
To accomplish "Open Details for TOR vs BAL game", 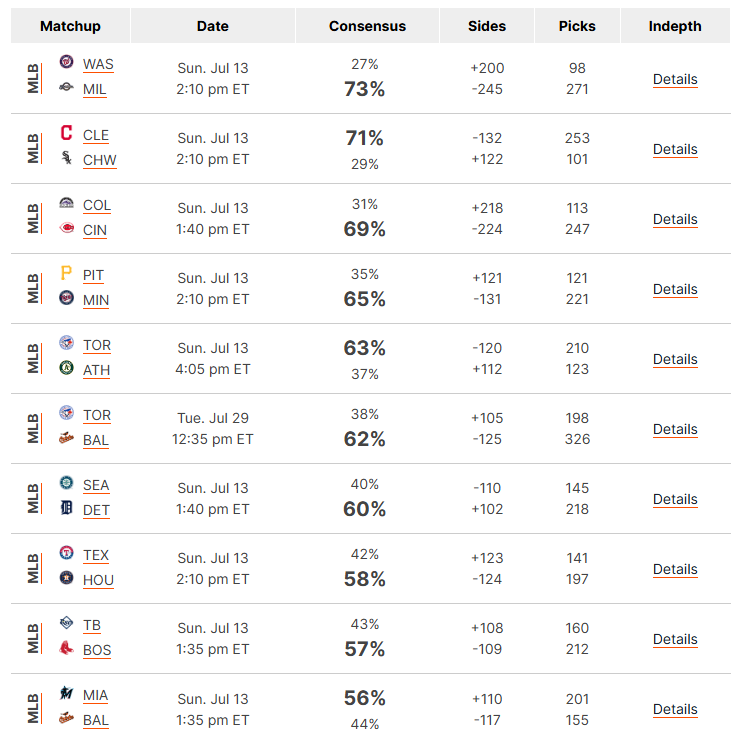I will tap(675, 429).
